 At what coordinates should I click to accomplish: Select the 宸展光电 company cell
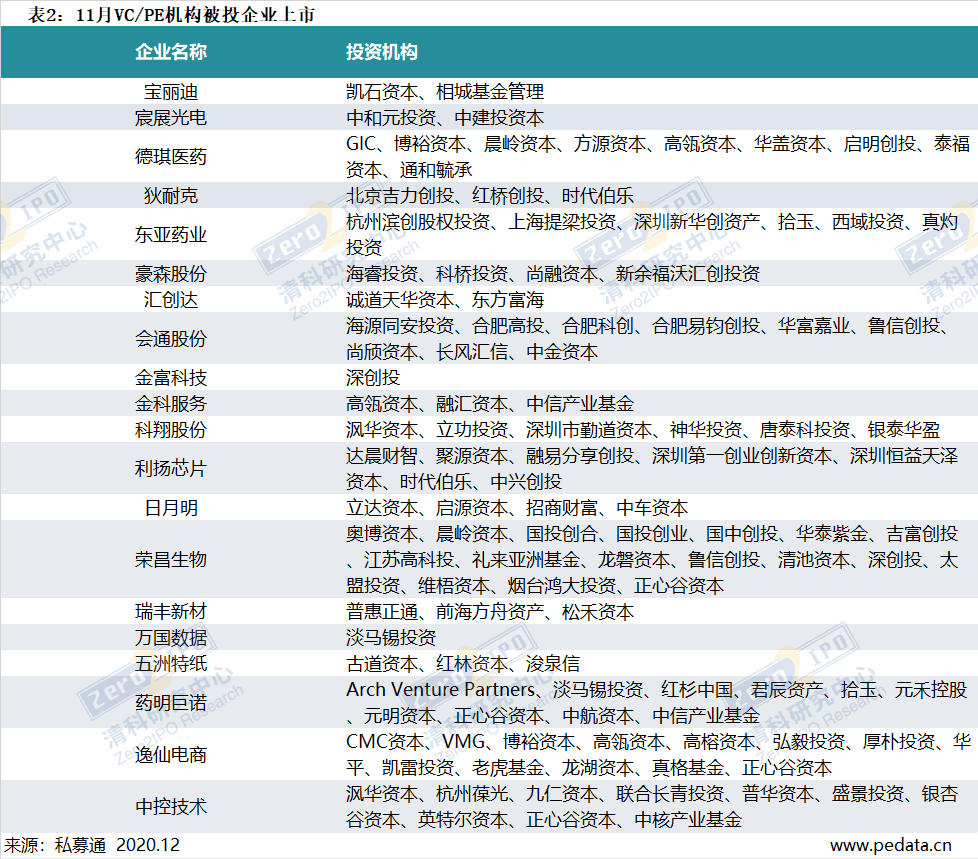pos(171,118)
